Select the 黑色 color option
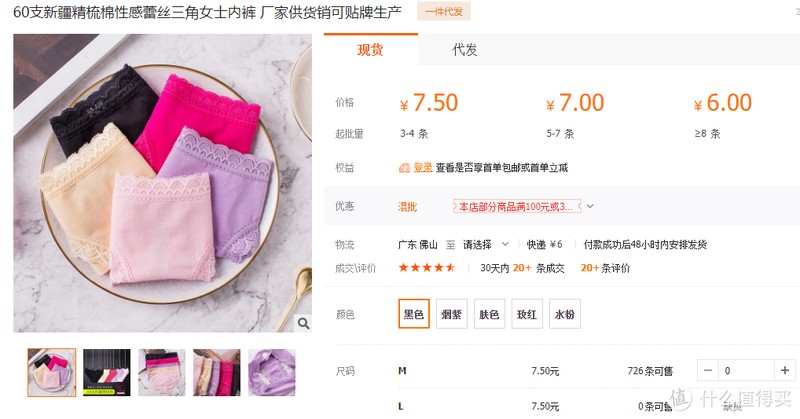Image resolution: width=800 pixels, height=419 pixels. coord(414,314)
